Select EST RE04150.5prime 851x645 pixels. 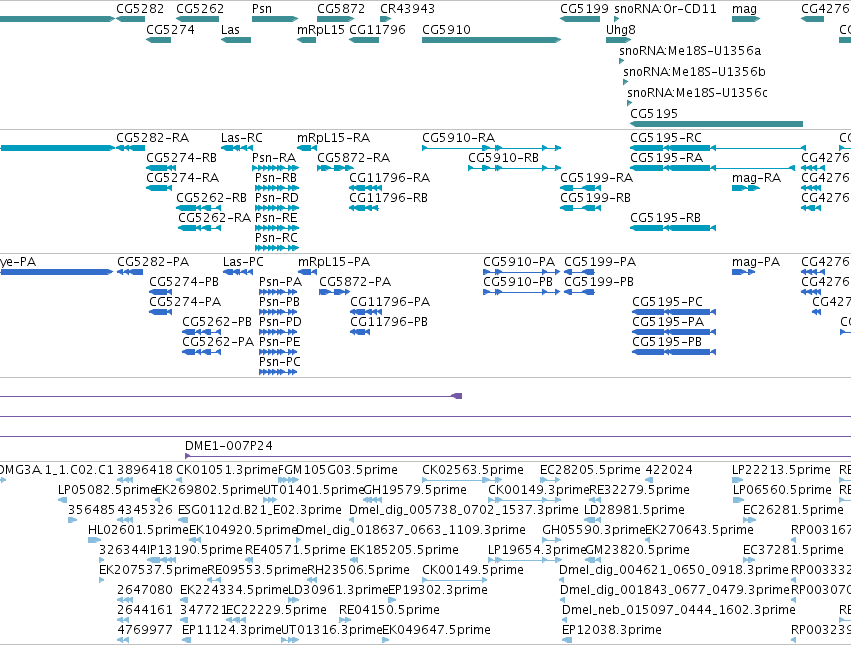tap(343, 620)
